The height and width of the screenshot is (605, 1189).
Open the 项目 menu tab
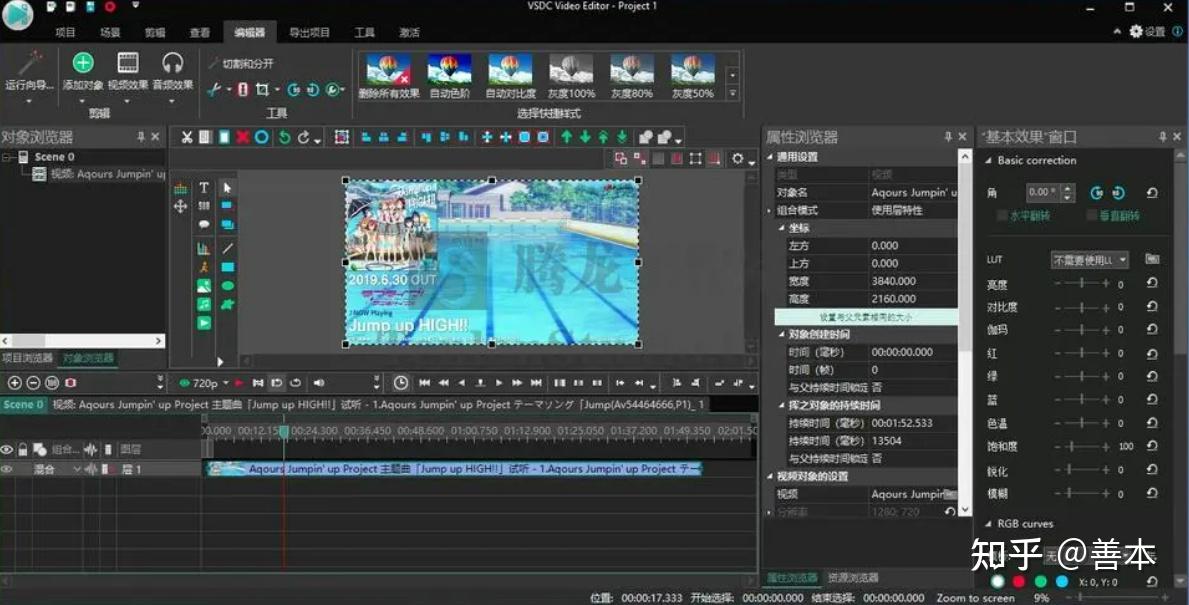(x=65, y=32)
